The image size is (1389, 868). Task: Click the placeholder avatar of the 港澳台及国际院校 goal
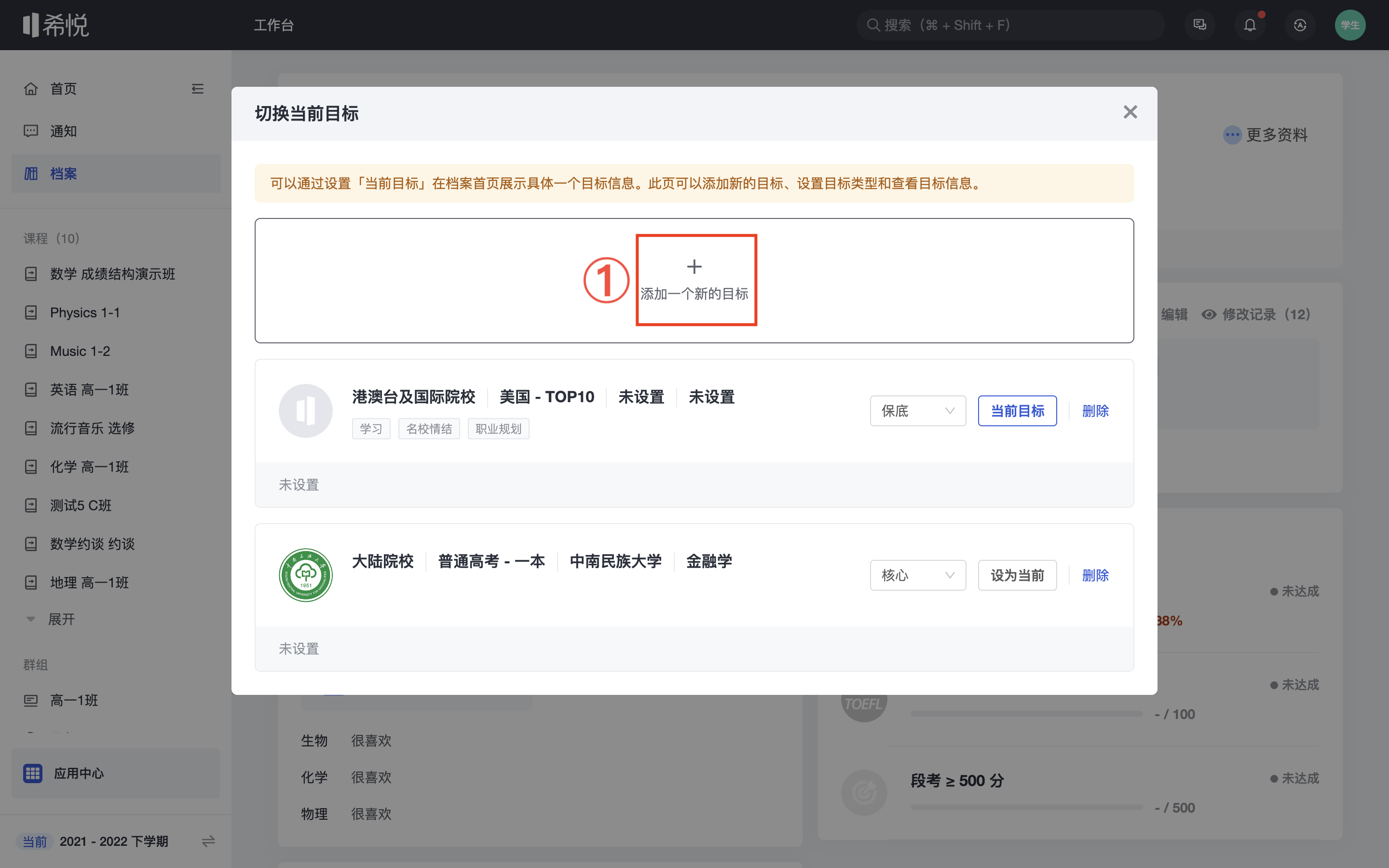click(306, 411)
